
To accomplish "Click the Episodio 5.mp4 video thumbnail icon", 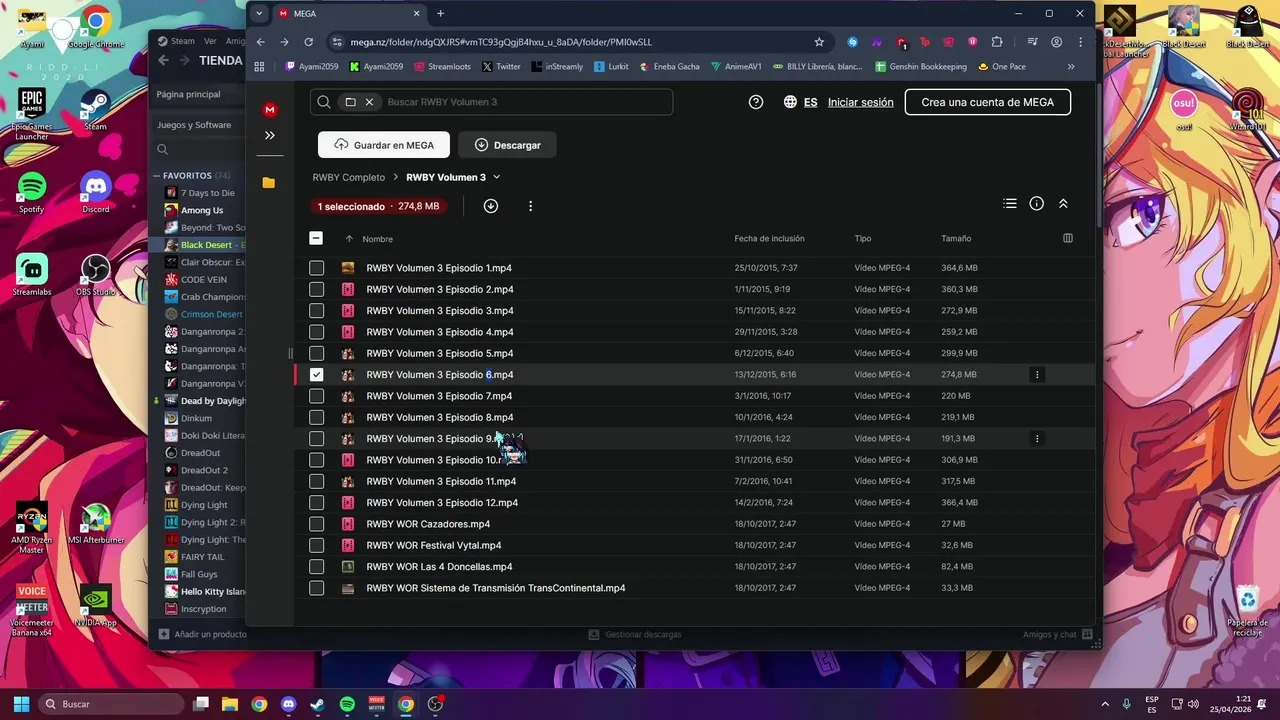I will point(348,353).
